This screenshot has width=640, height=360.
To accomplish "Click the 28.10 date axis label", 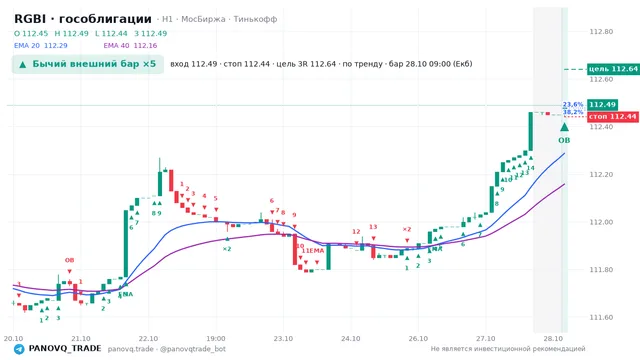I will coord(553,338).
